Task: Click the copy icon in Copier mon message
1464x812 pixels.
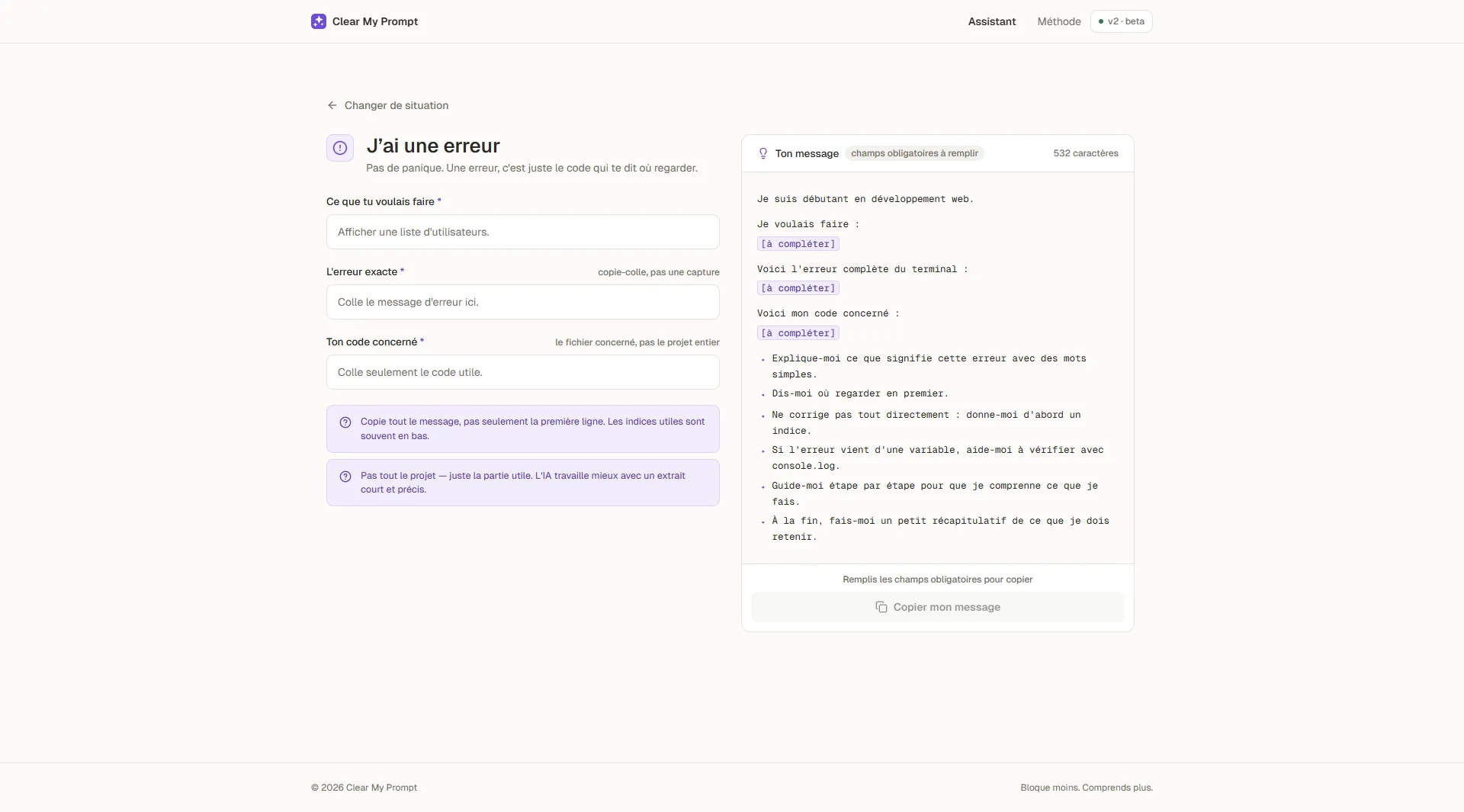Action: pos(881,607)
